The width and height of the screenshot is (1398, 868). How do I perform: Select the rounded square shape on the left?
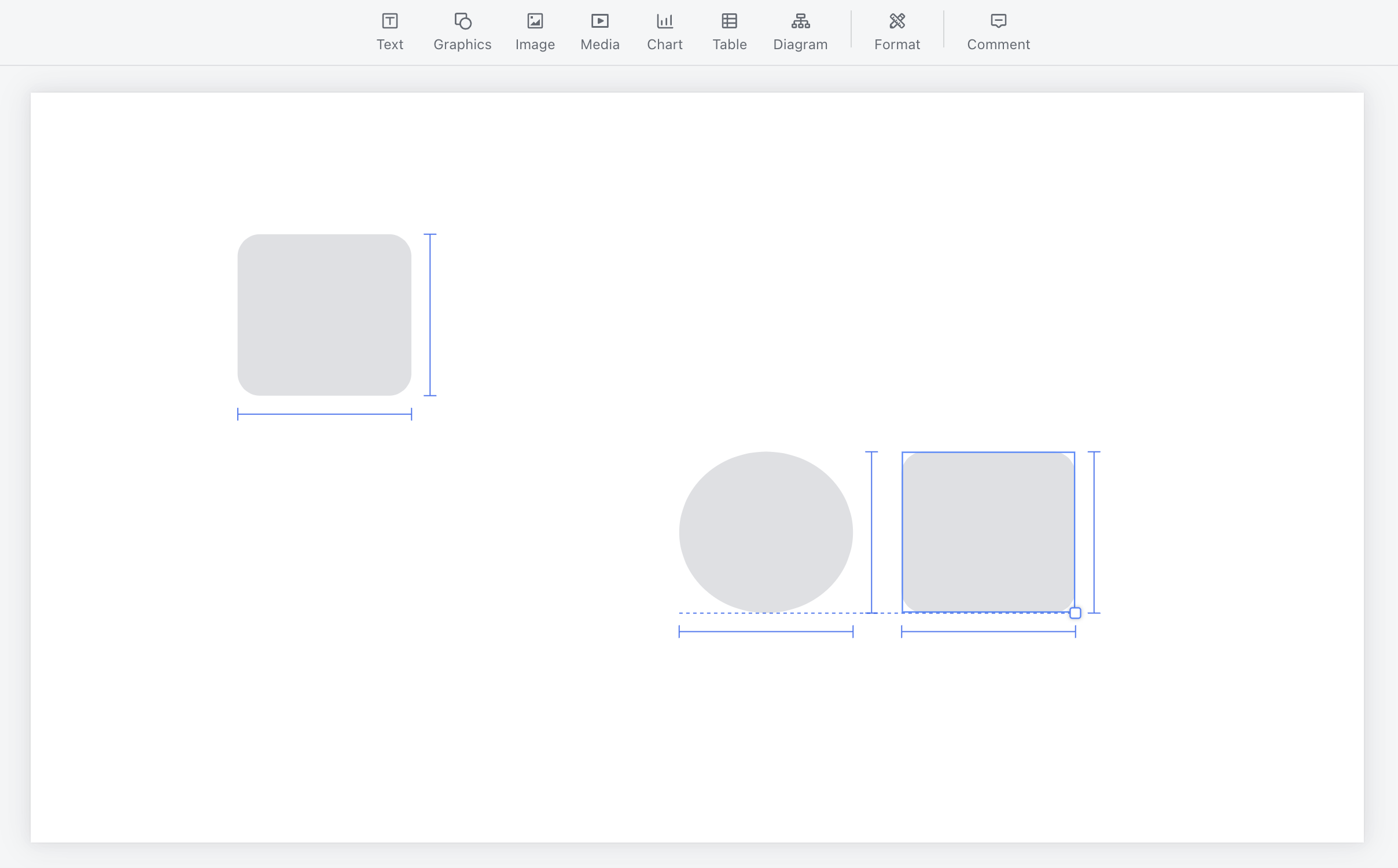pos(324,315)
